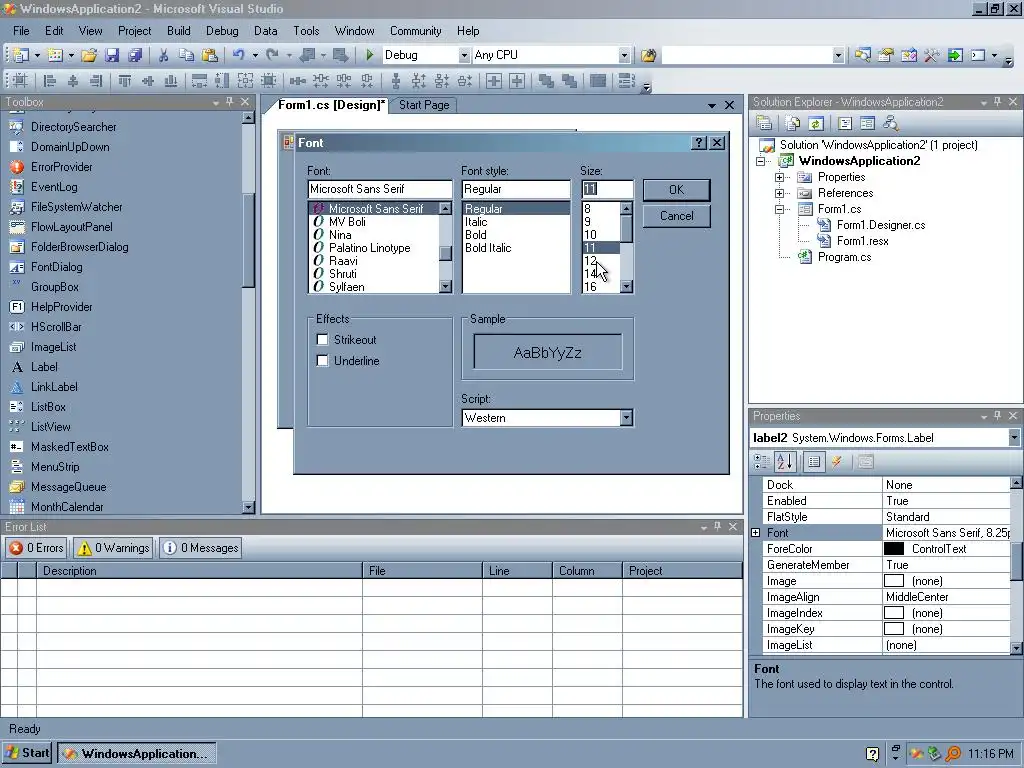1024x768 pixels.
Task: Open the Debug menu
Action: tap(222, 31)
